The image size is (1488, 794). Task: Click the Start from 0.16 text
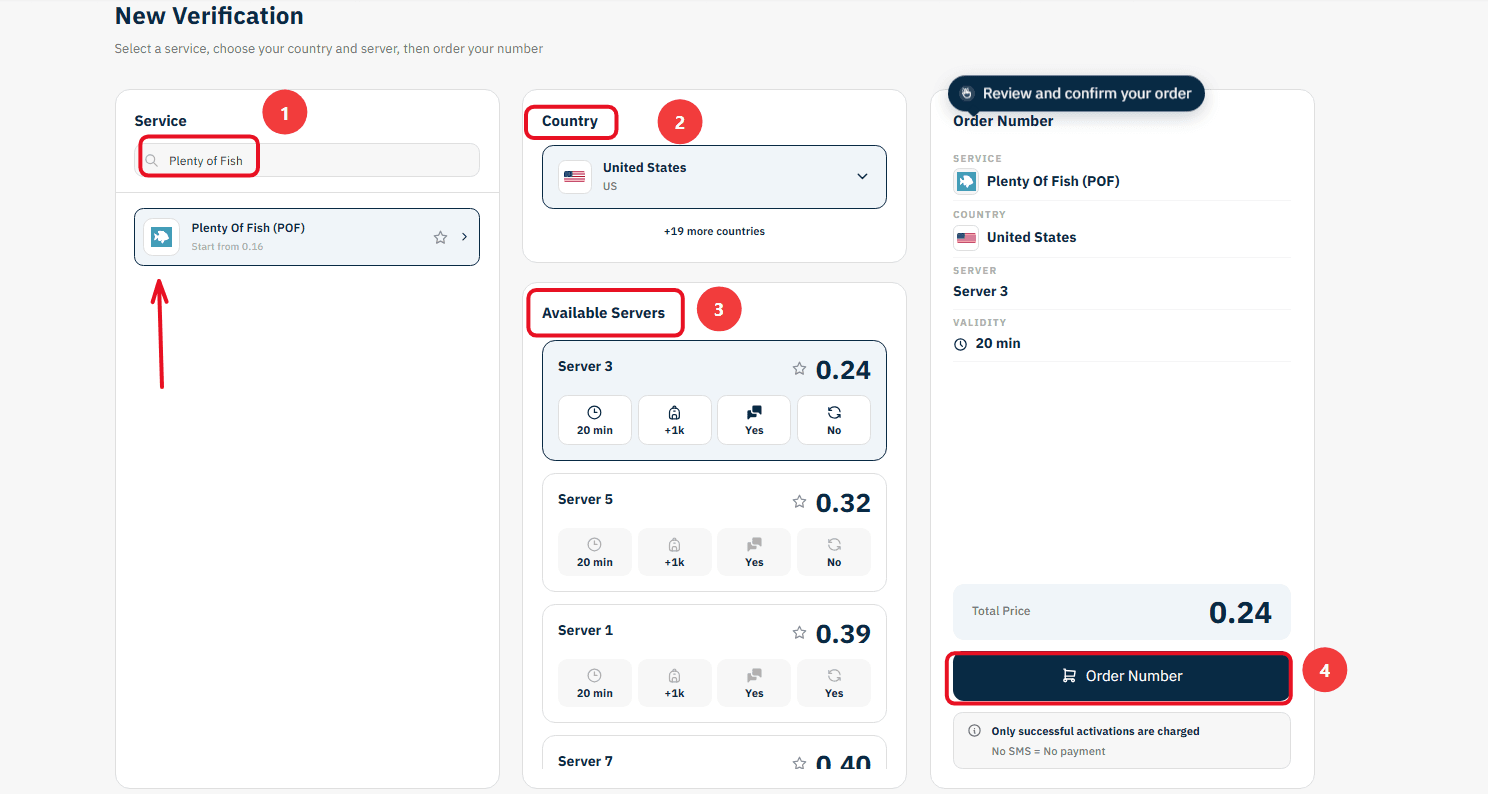[227, 246]
